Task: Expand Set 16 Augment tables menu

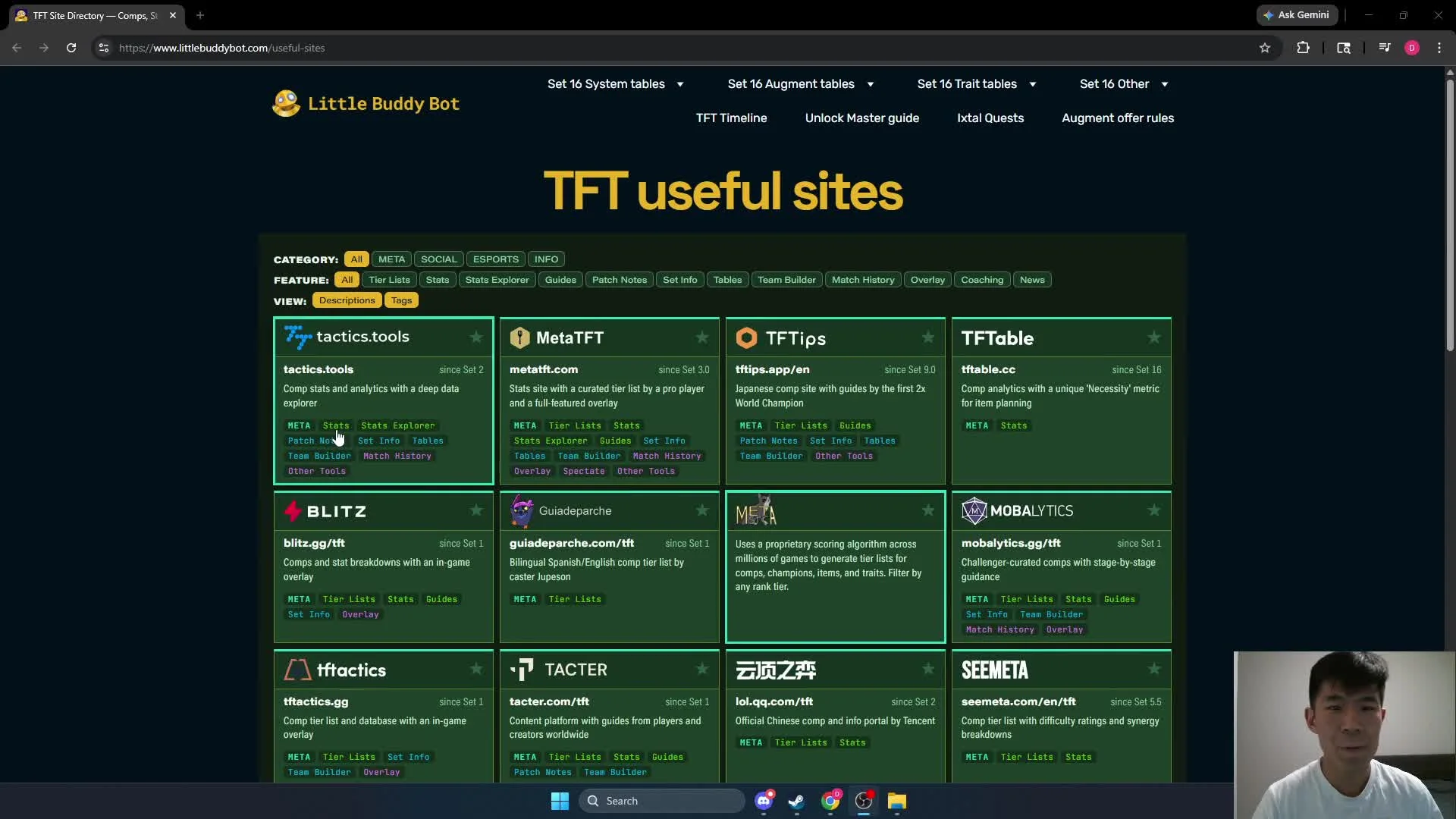Action: pyautogui.click(x=800, y=84)
